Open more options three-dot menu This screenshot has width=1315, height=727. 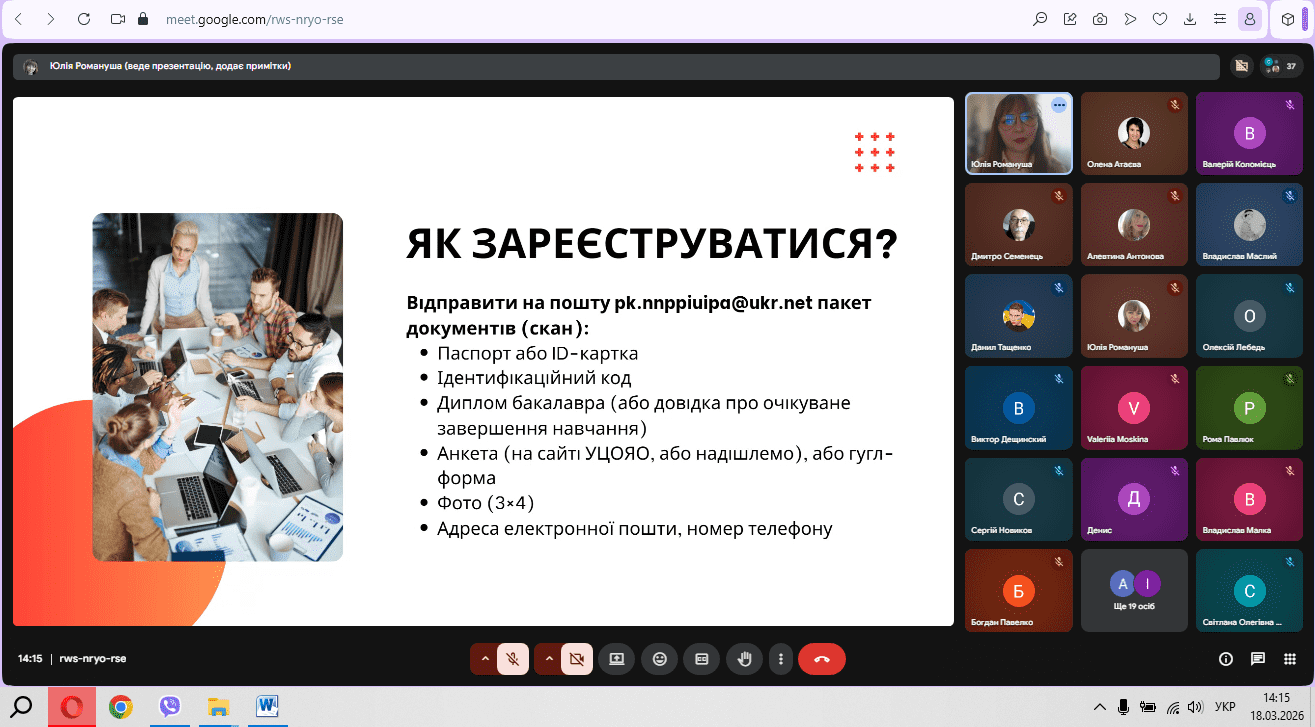[781, 659]
